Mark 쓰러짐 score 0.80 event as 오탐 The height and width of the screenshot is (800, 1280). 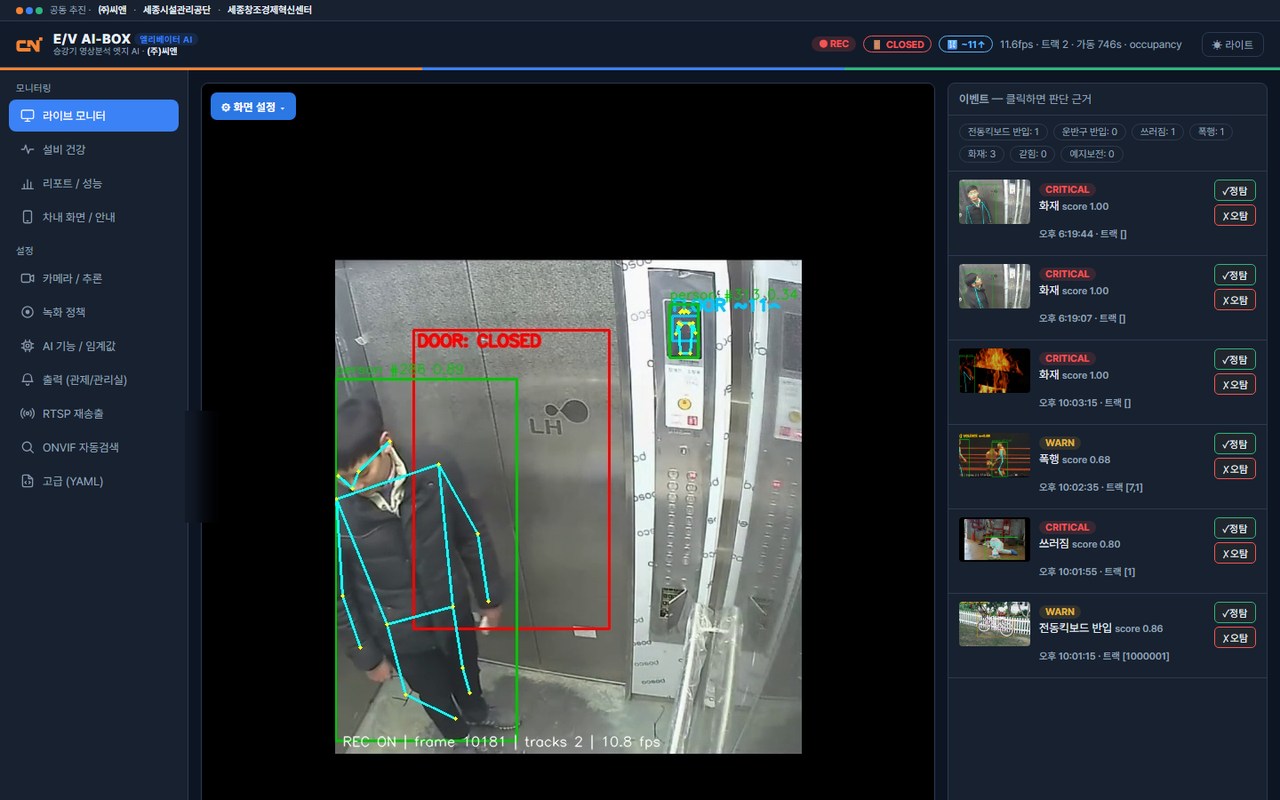click(x=1235, y=554)
